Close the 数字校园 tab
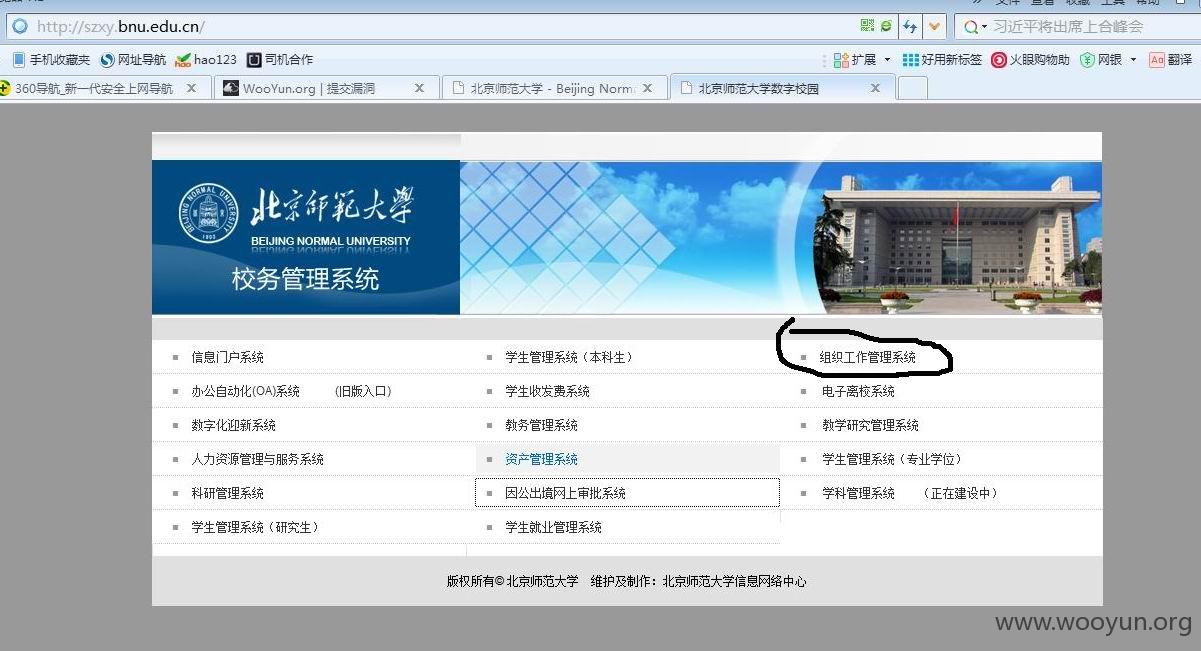The height and width of the screenshot is (651, 1201). (x=876, y=88)
